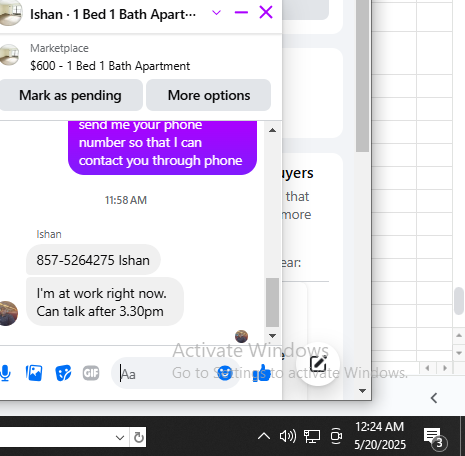Click the Meet Now tray icon

point(336,436)
